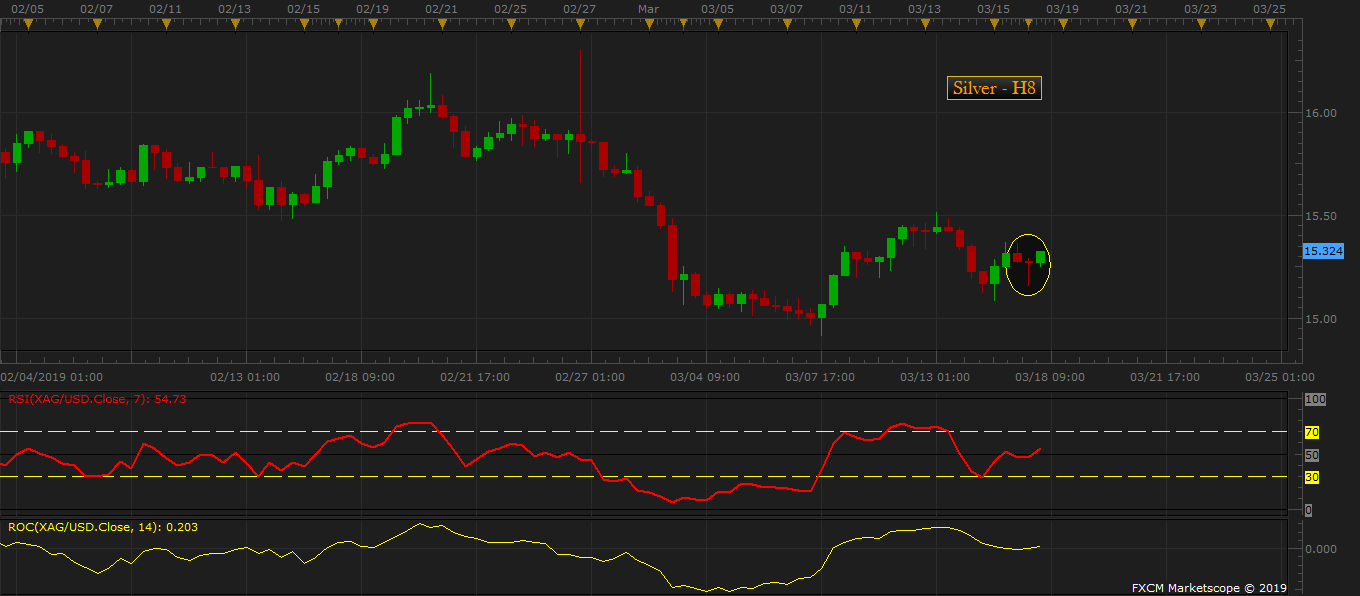Click the '03/25 01:00' time axis label

click(1280, 377)
